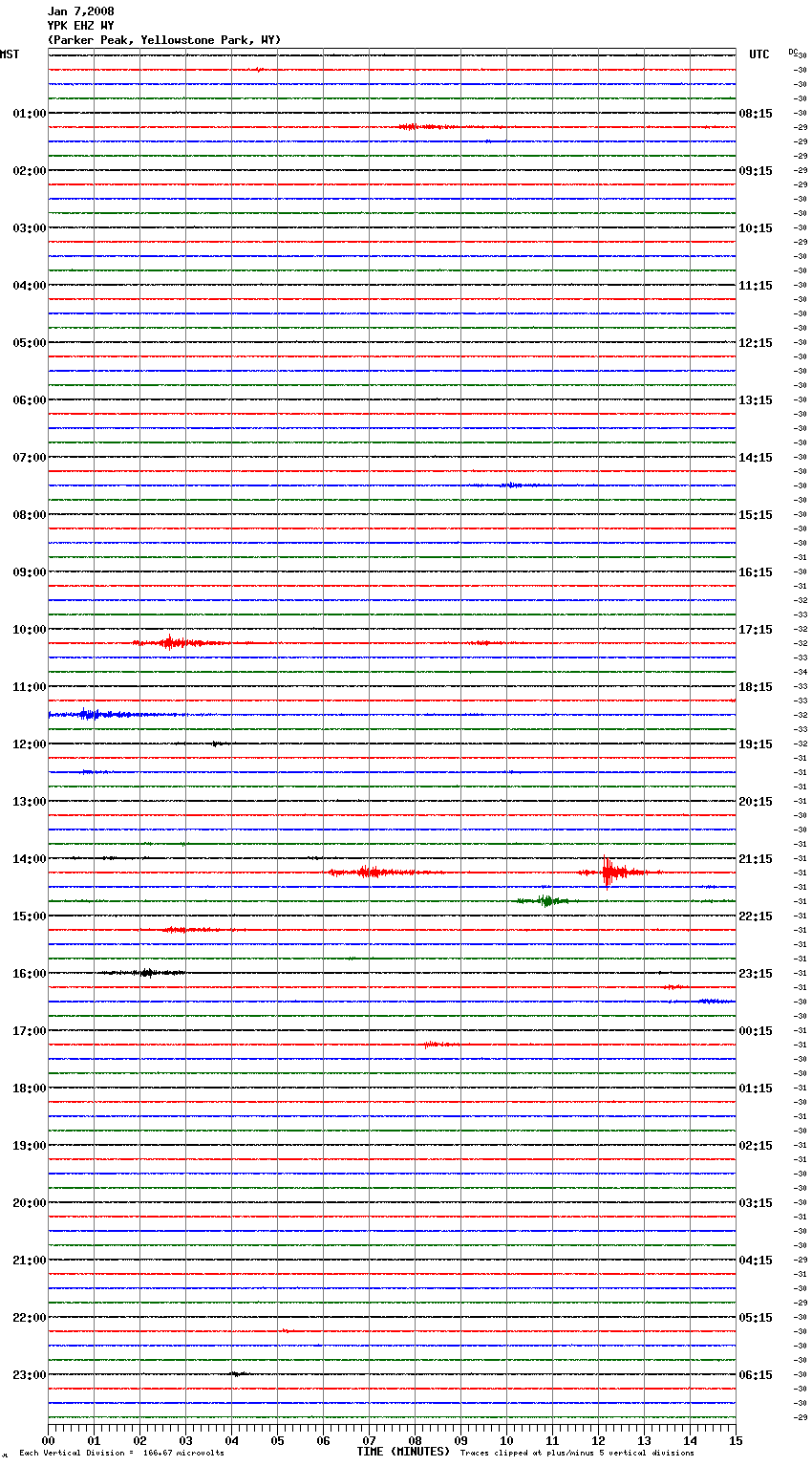Click the '03:00' MST time label
Image resolution: width=812 pixels, height=1466 pixels.
pyautogui.click(x=30, y=228)
